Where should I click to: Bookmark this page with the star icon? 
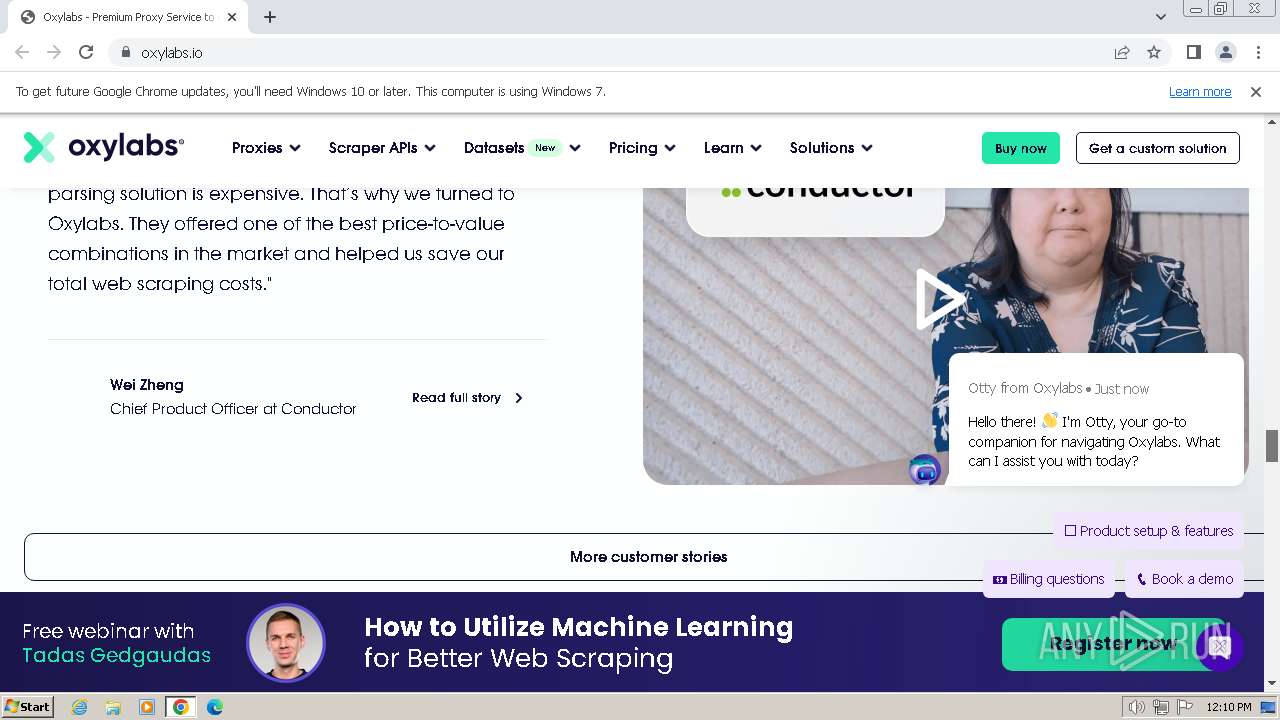pyautogui.click(x=1154, y=52)
